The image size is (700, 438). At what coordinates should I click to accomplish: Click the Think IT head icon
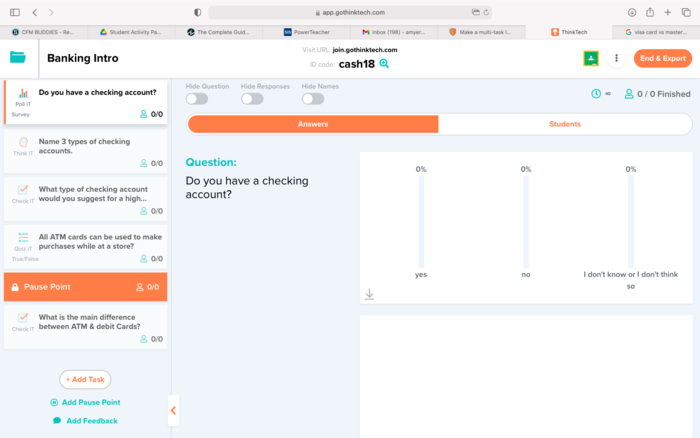coord(22,143)
